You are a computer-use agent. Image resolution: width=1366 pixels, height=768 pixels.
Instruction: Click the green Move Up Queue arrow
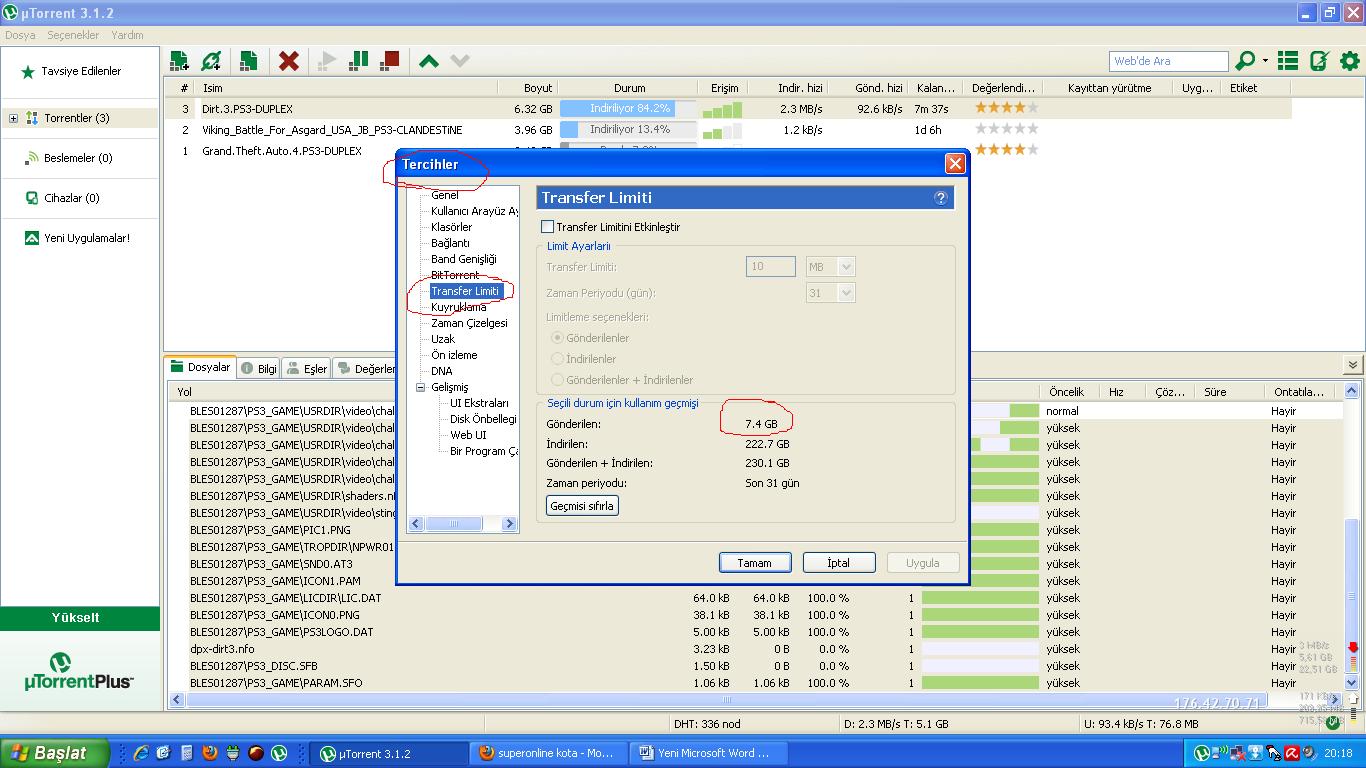coord(429,61)
